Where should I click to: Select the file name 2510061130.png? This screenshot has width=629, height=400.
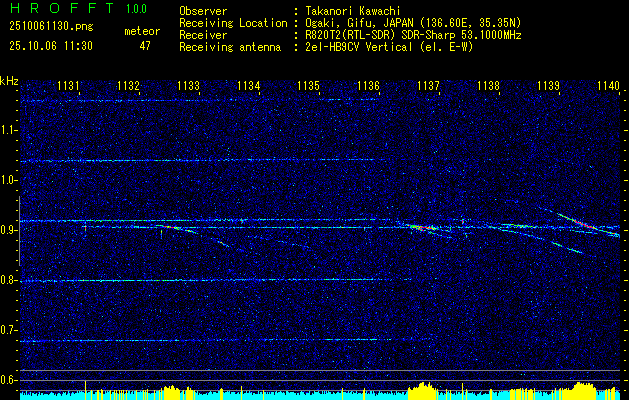pos(51,27)
